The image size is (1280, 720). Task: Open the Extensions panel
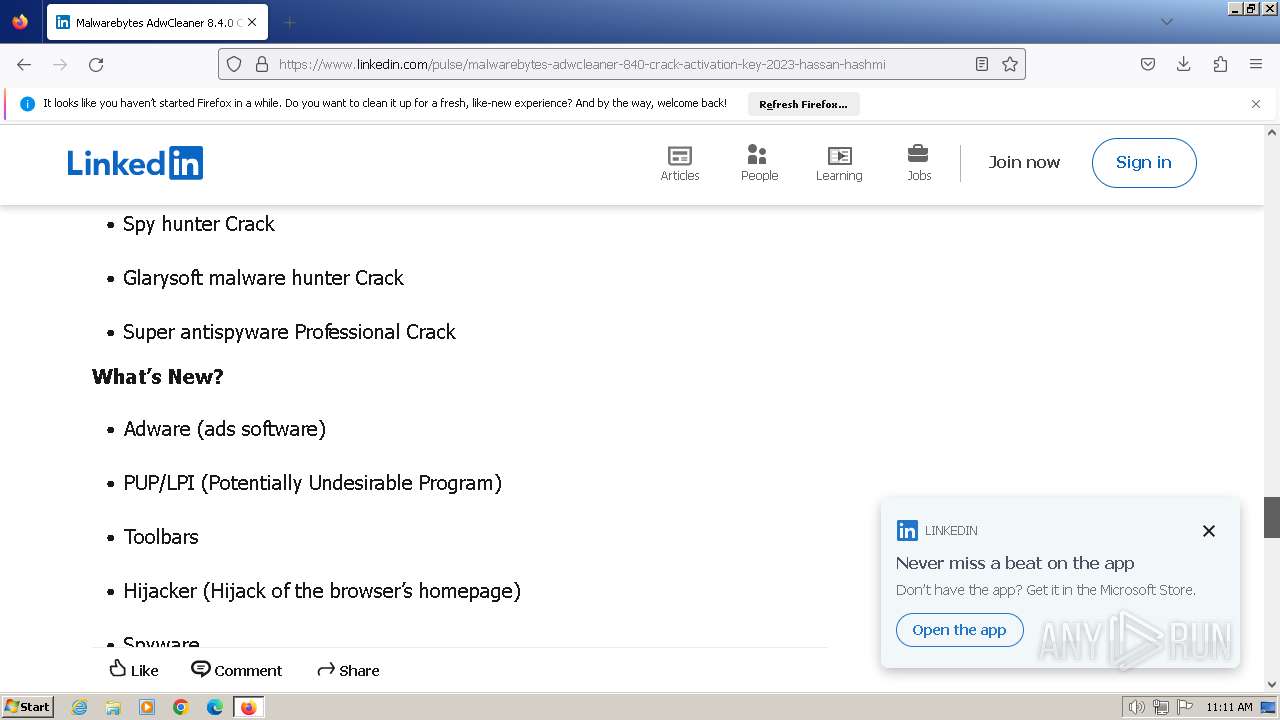pos(1220,64)
